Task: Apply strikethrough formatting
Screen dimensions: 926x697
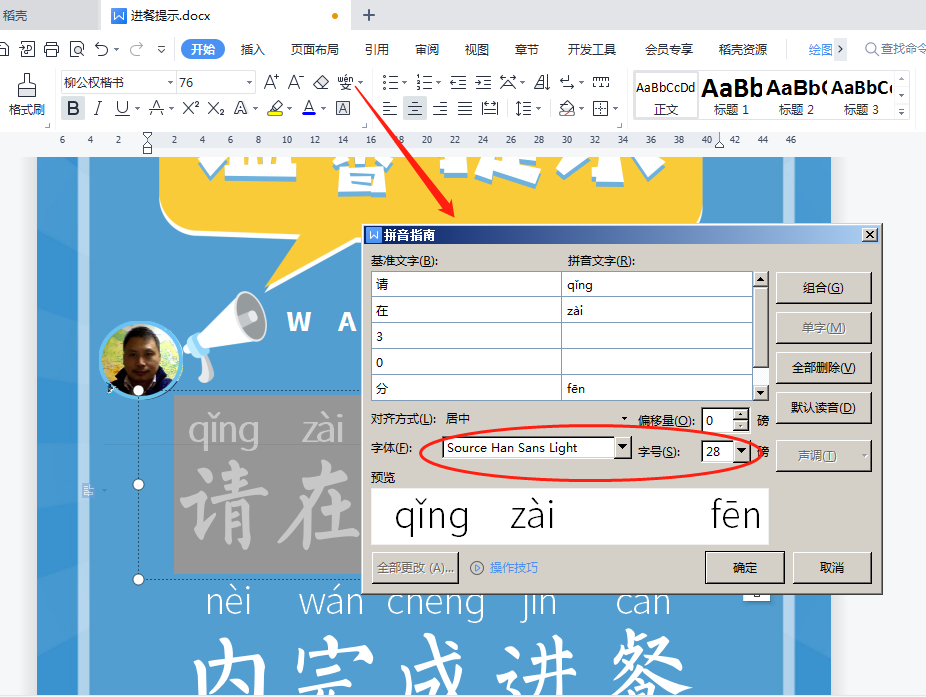Action: click(156, 109)
